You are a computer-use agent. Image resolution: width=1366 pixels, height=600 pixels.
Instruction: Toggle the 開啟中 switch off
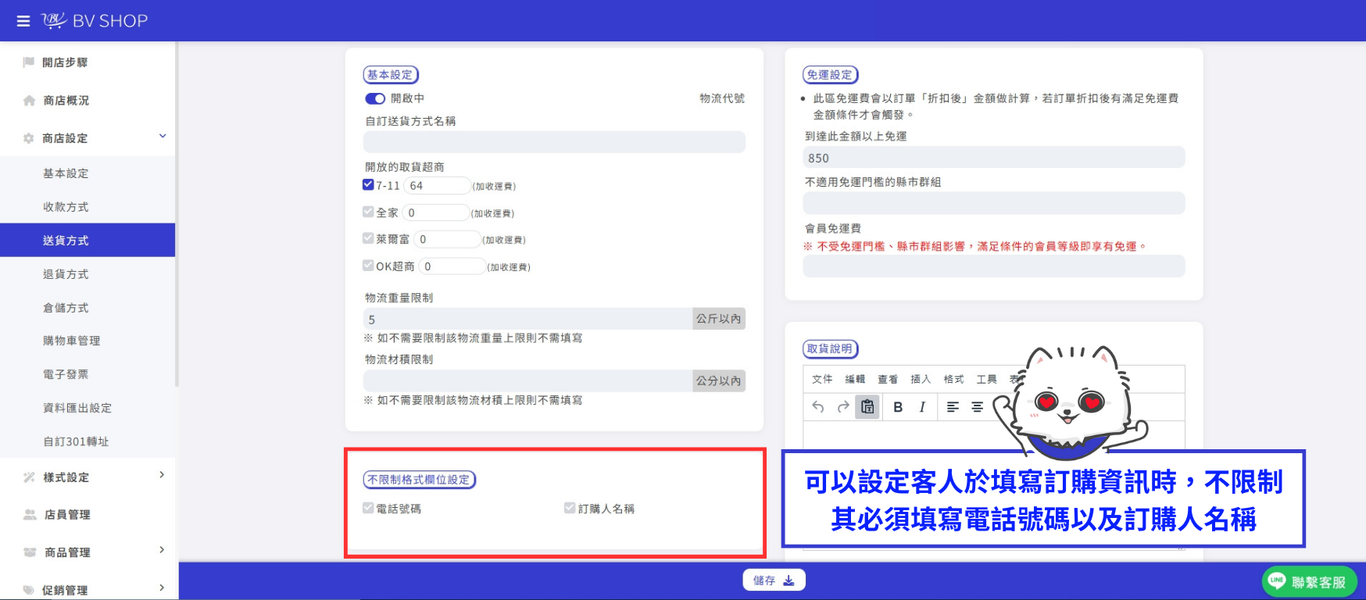pyautogui.click(x=375, y=99)
